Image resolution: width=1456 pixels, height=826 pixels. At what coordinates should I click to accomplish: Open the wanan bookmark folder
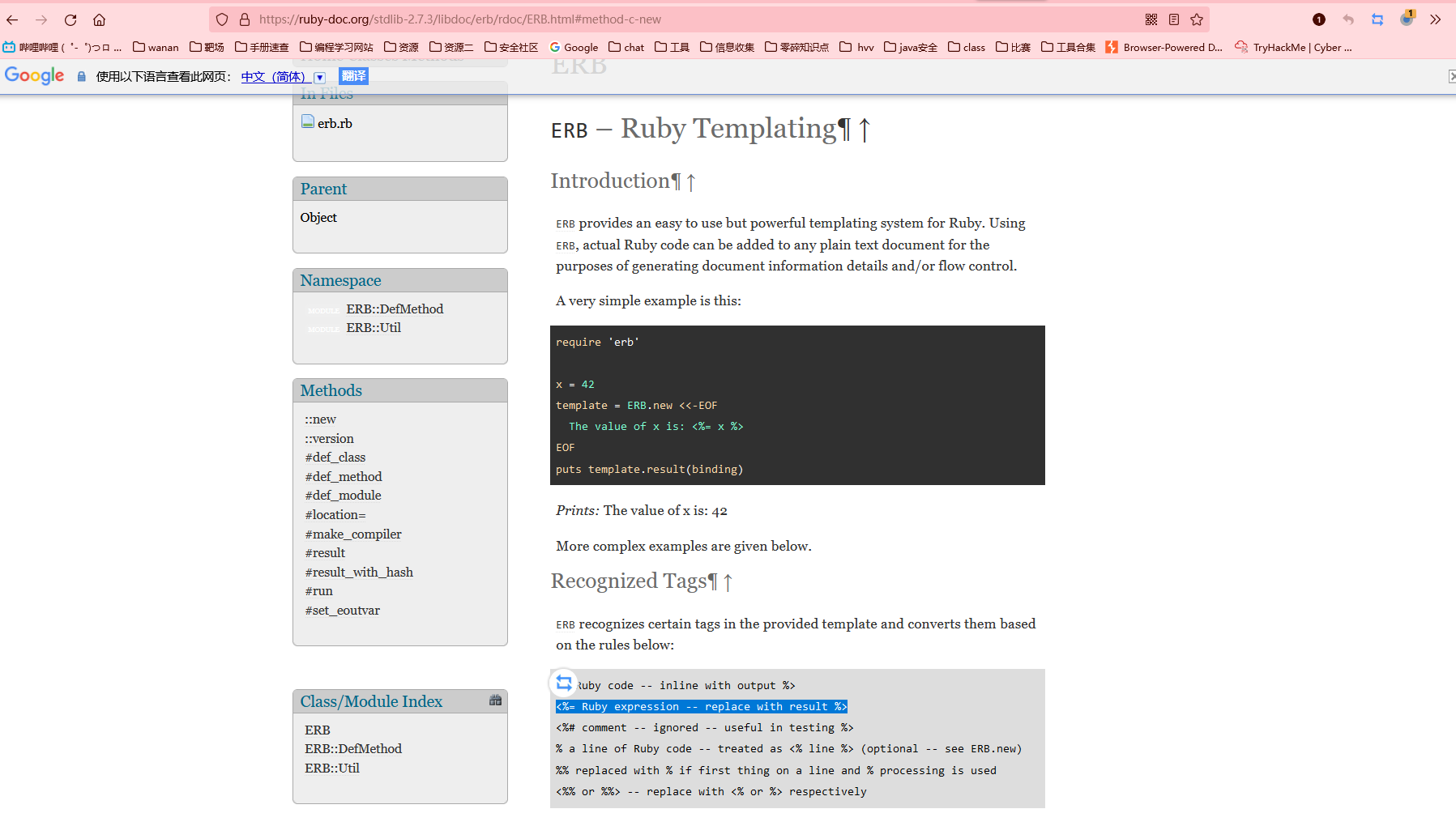coord(156,47)
